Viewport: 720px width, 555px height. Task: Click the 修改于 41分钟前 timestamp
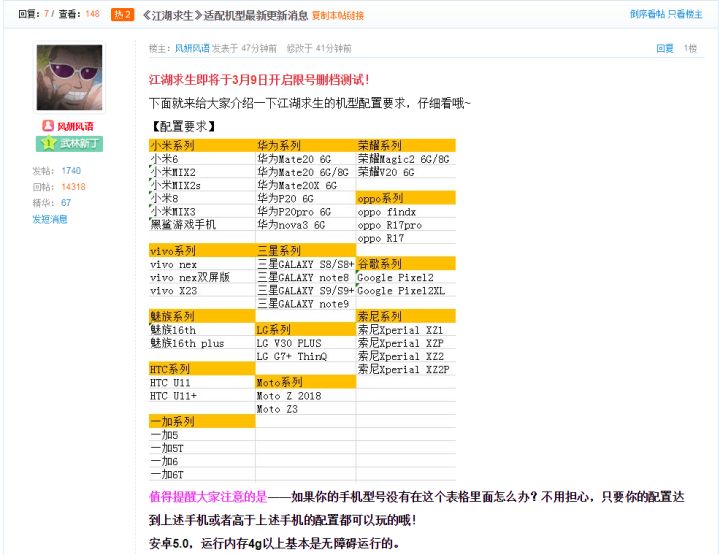coord(319,48)
